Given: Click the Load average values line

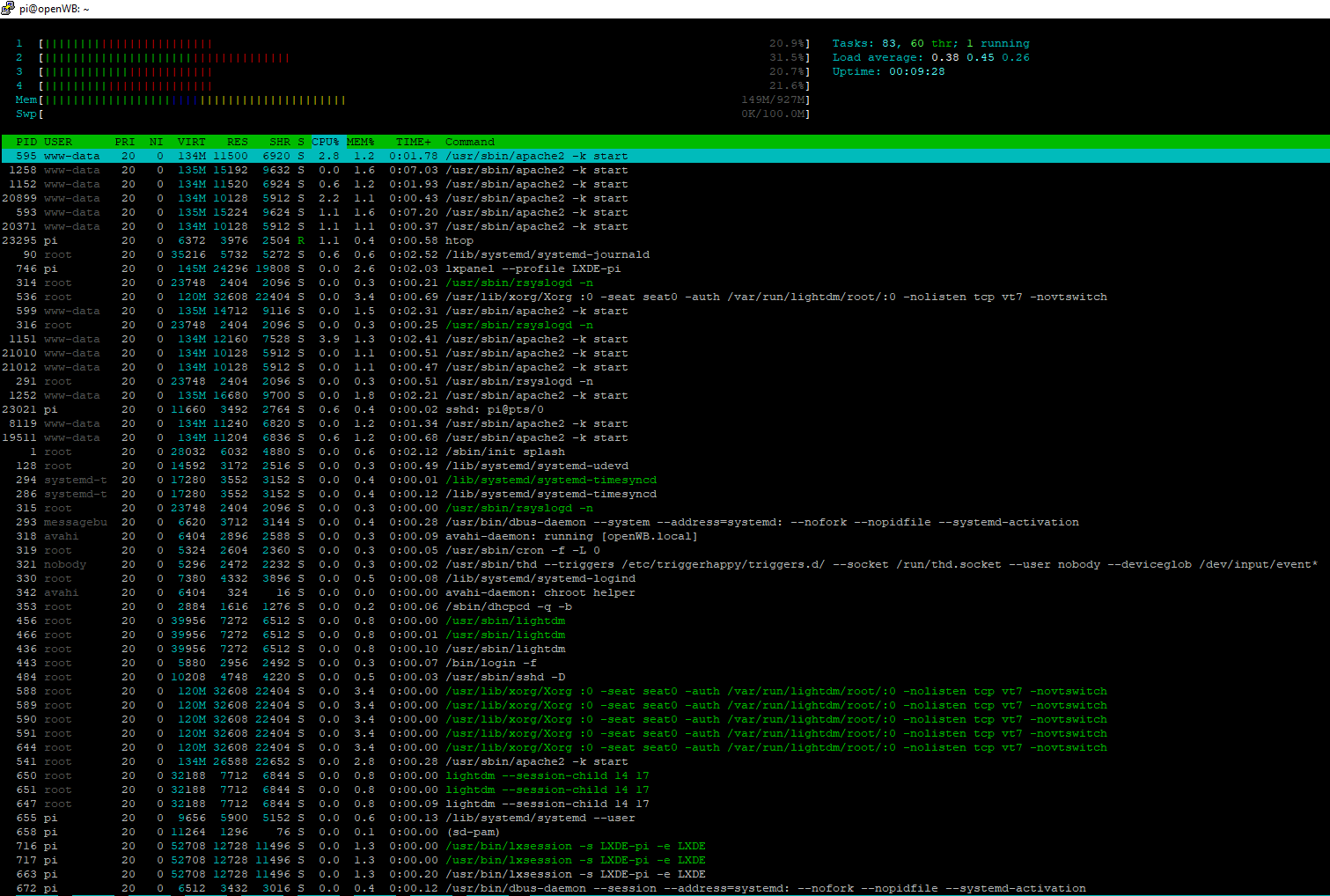Looking at the screenshot, I should (931, 57).
